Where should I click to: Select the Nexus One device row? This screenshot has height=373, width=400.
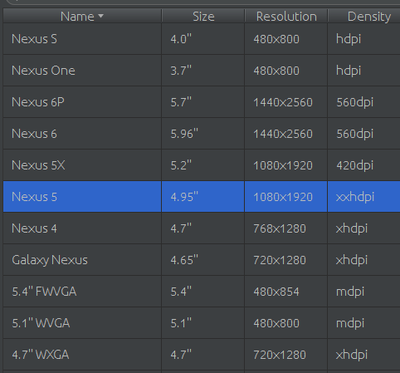202,71
